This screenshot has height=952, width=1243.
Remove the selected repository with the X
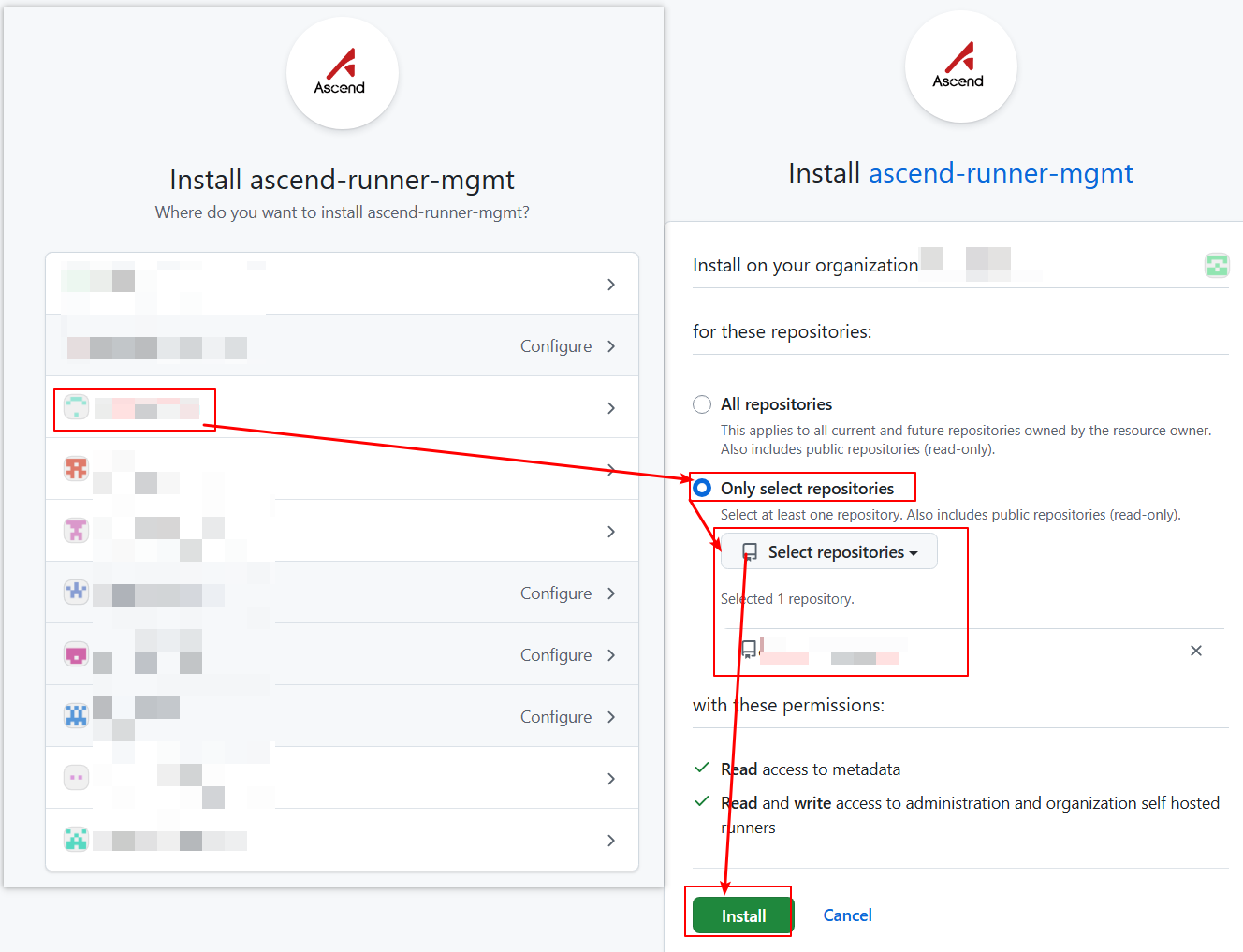[x=1196, y=651]
